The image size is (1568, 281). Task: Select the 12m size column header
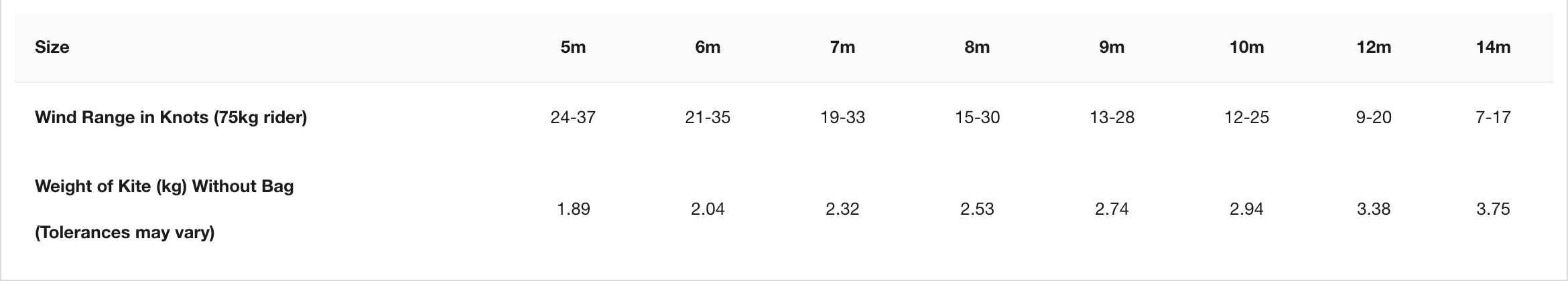click(x=1374, y=48)
